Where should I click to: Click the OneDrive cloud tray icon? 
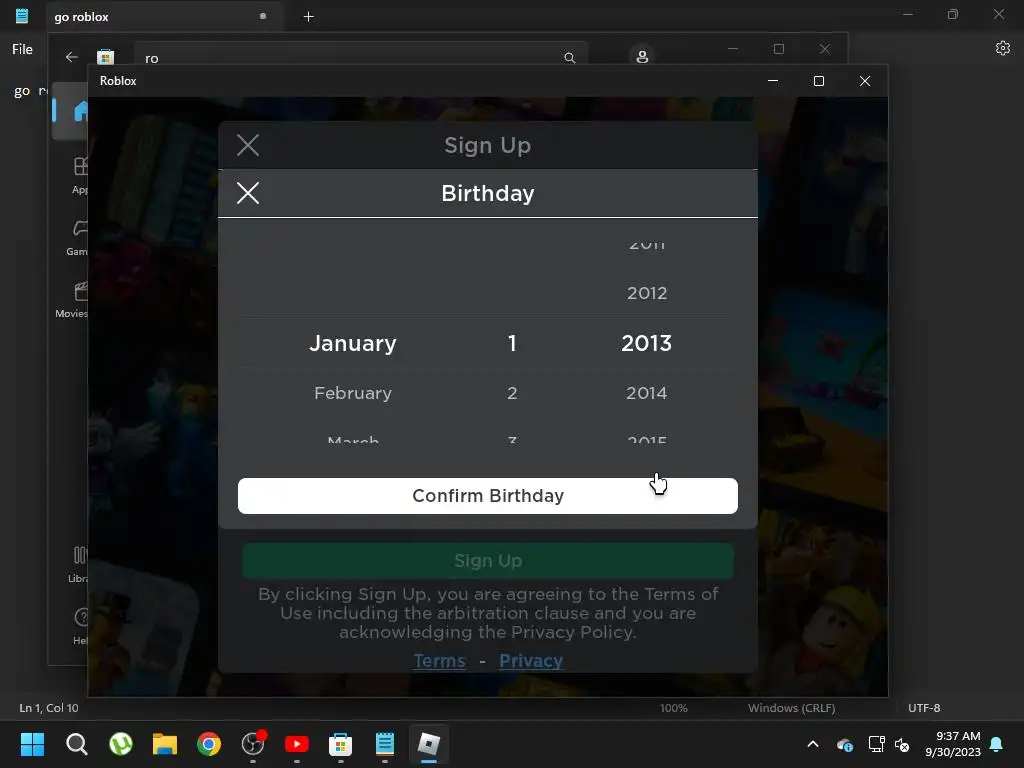pos(844,744)
